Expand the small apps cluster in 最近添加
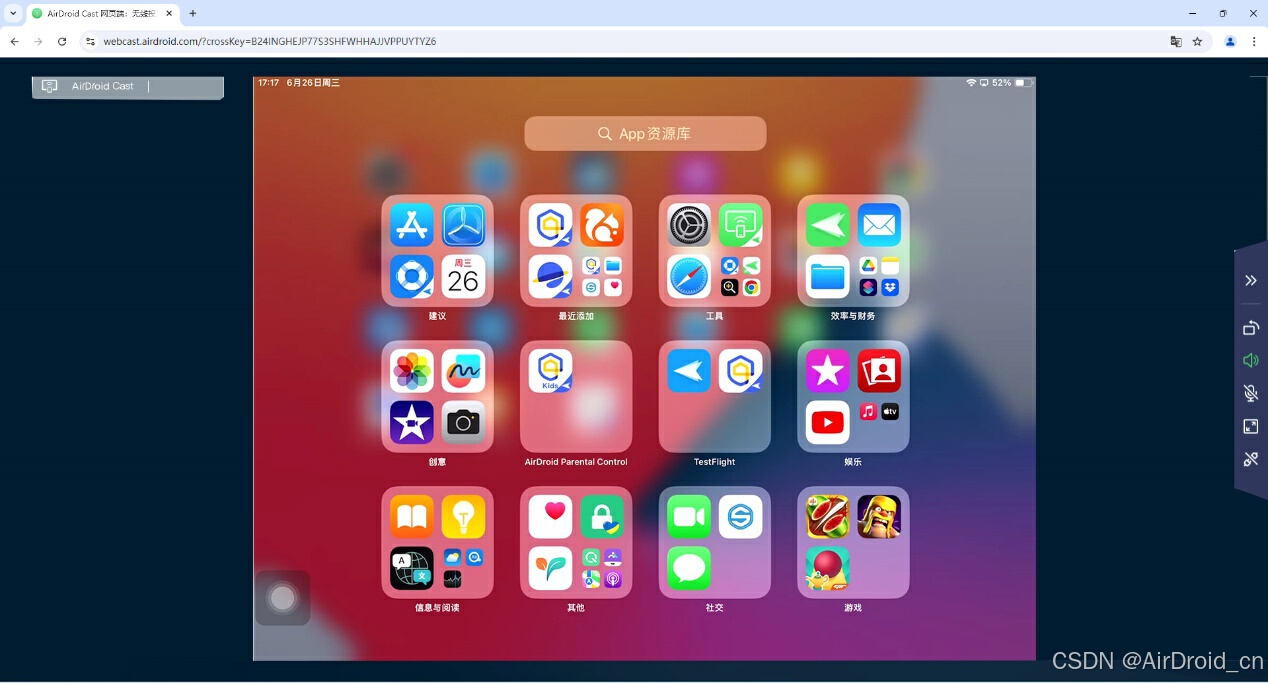 (602, 277)
